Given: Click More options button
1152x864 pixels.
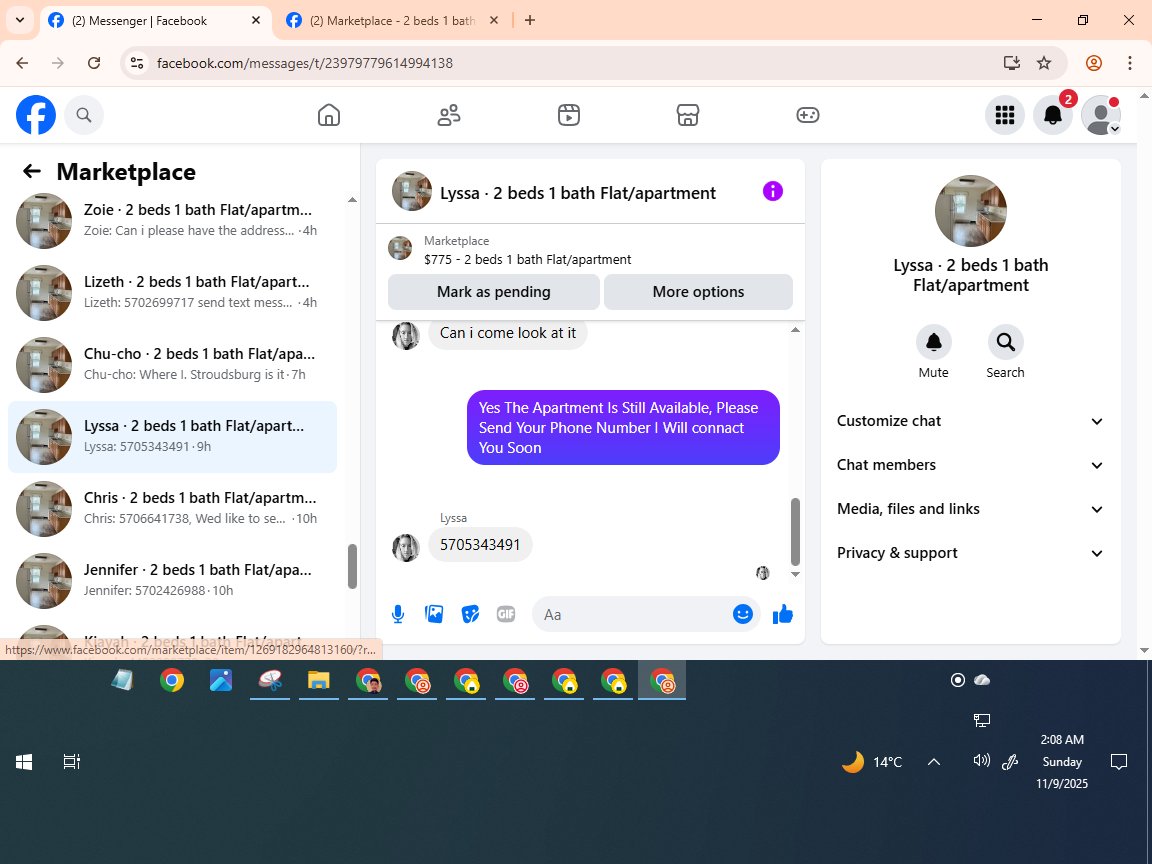Looking at the screenshot, I should (x=698, y=292).
